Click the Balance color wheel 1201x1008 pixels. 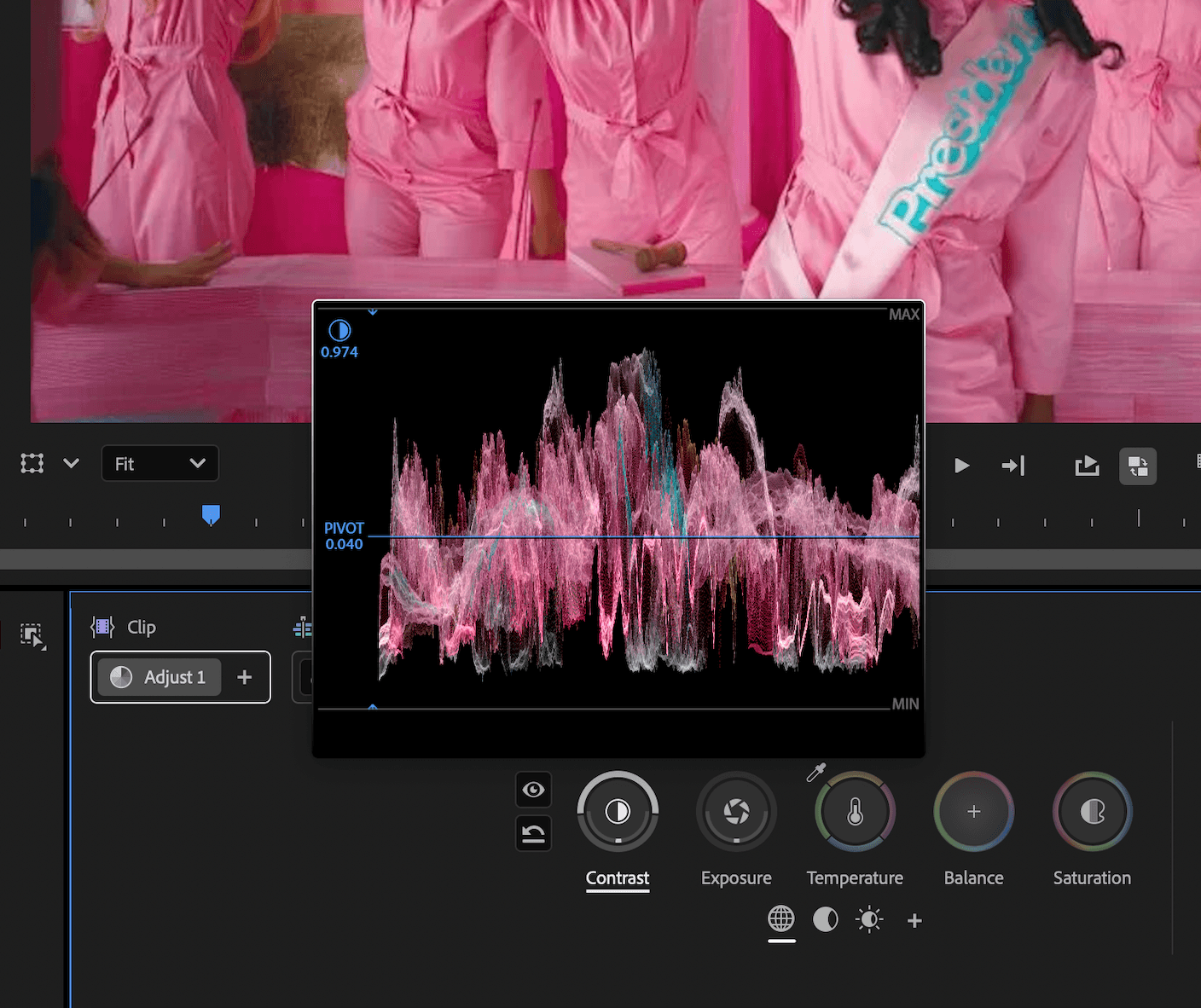click(973, 811)
